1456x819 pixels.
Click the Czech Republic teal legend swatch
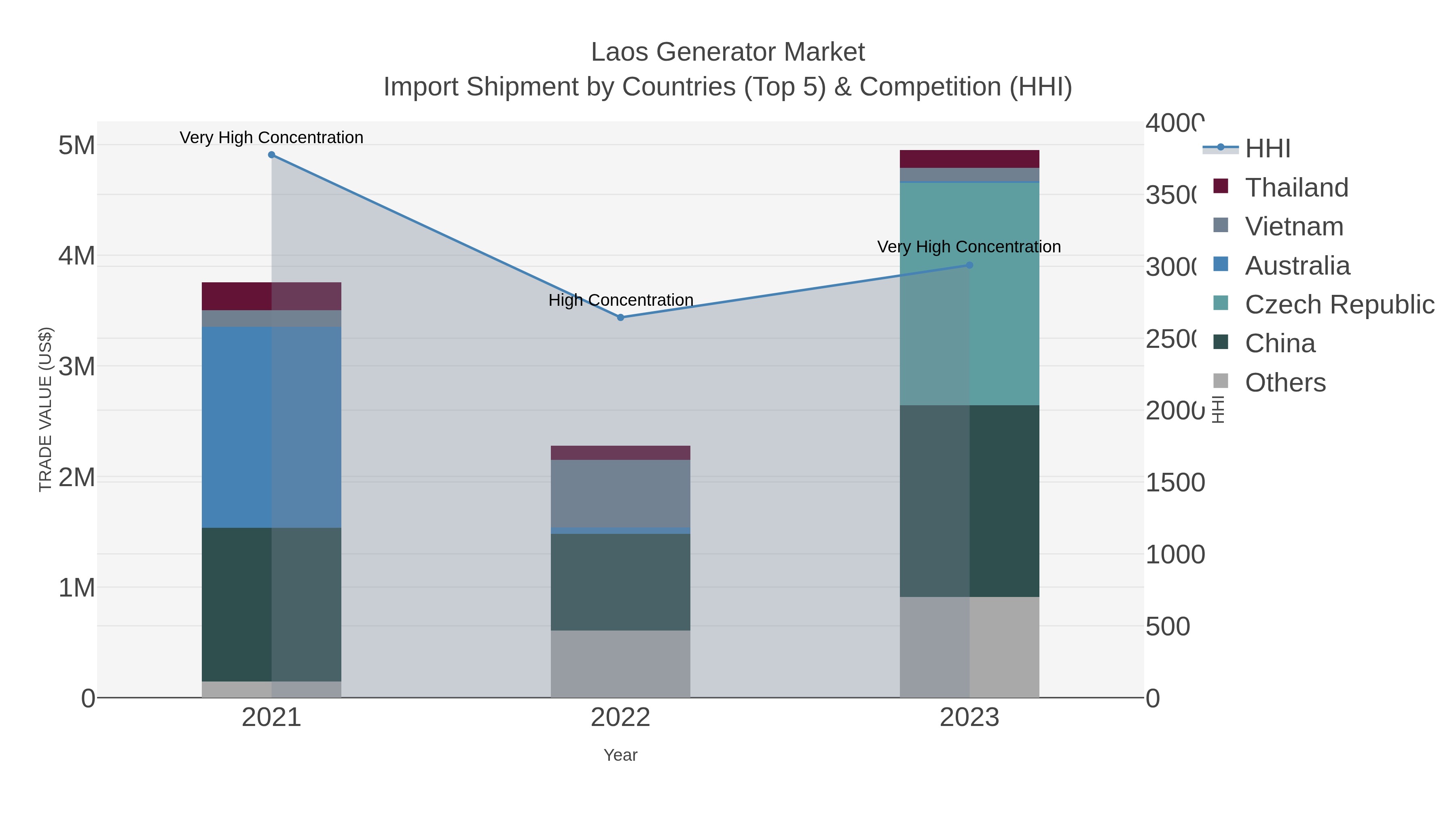click(x=1221, y=303)
